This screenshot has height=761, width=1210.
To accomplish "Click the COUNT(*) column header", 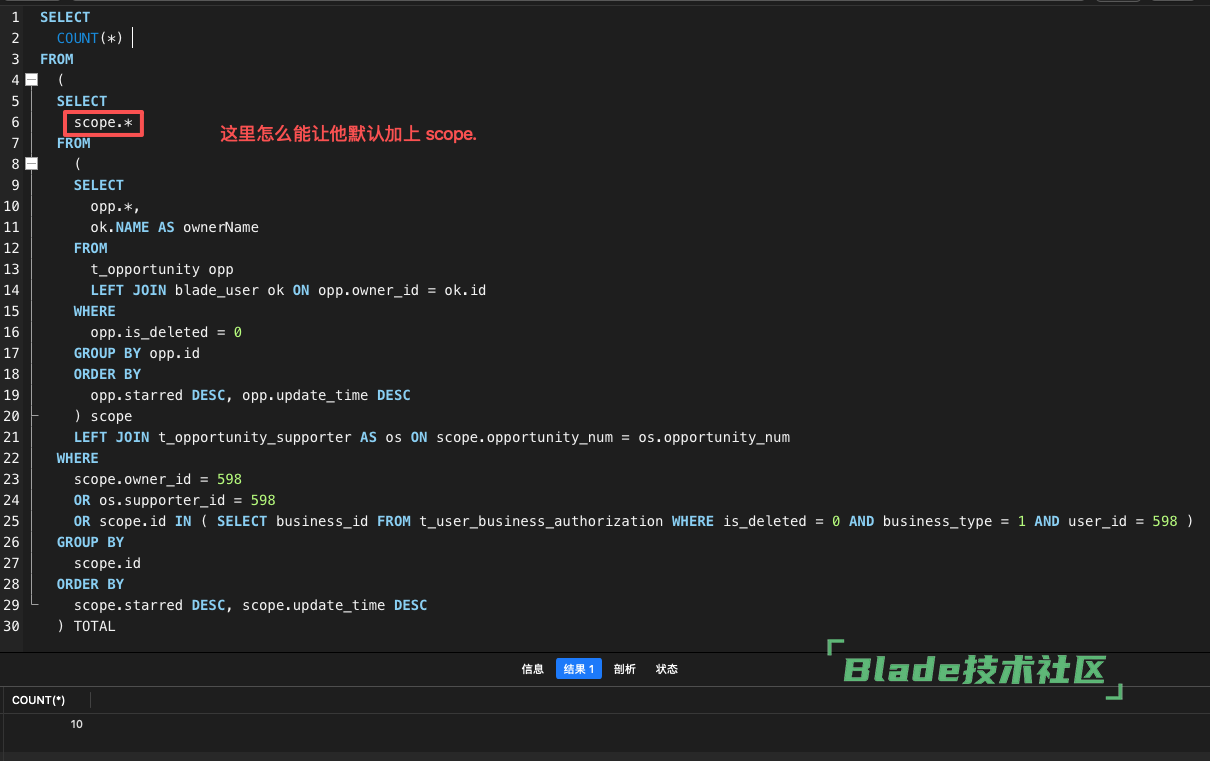I will [39, 700].
